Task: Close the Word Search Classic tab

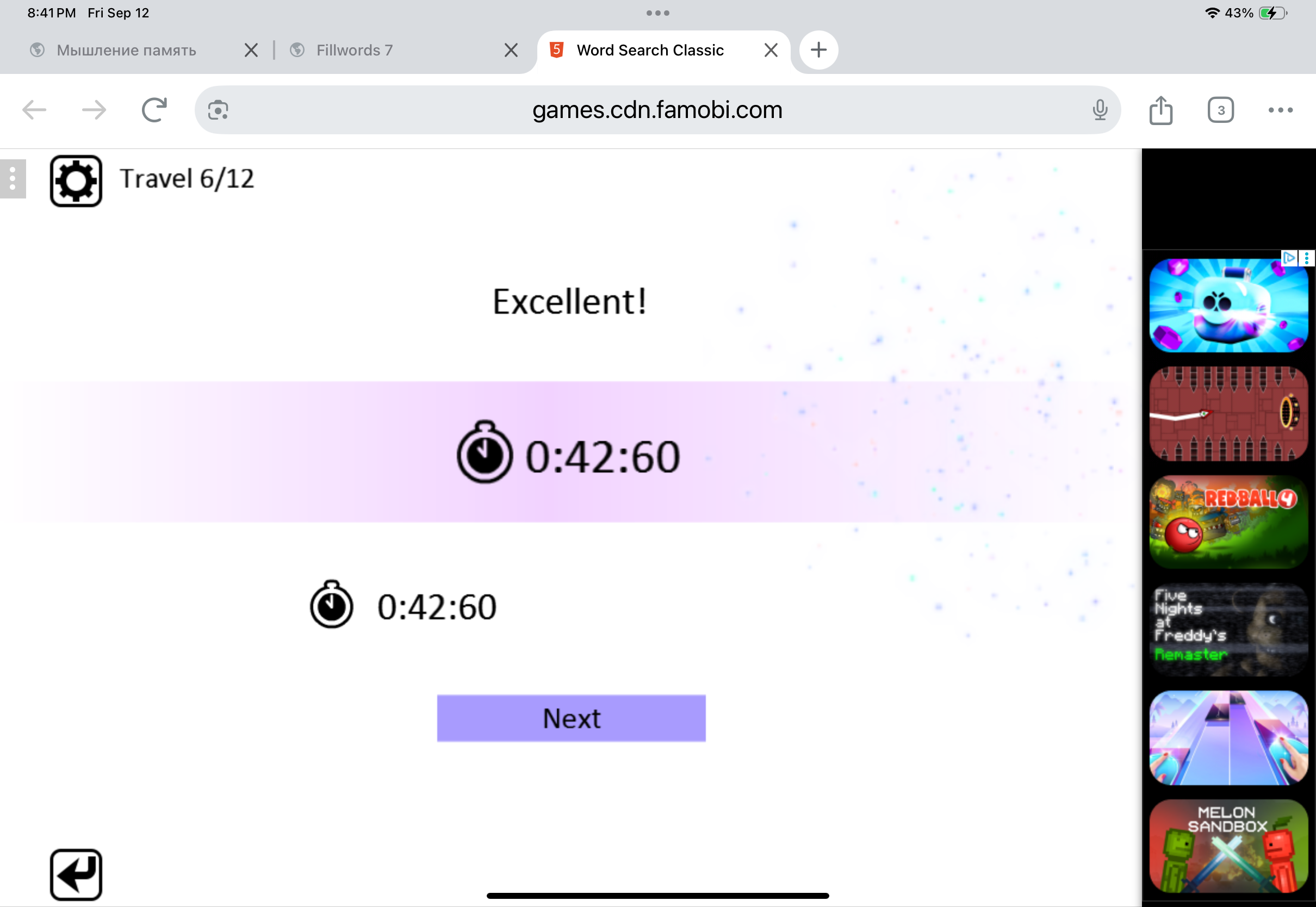Action: click(771, 50)
